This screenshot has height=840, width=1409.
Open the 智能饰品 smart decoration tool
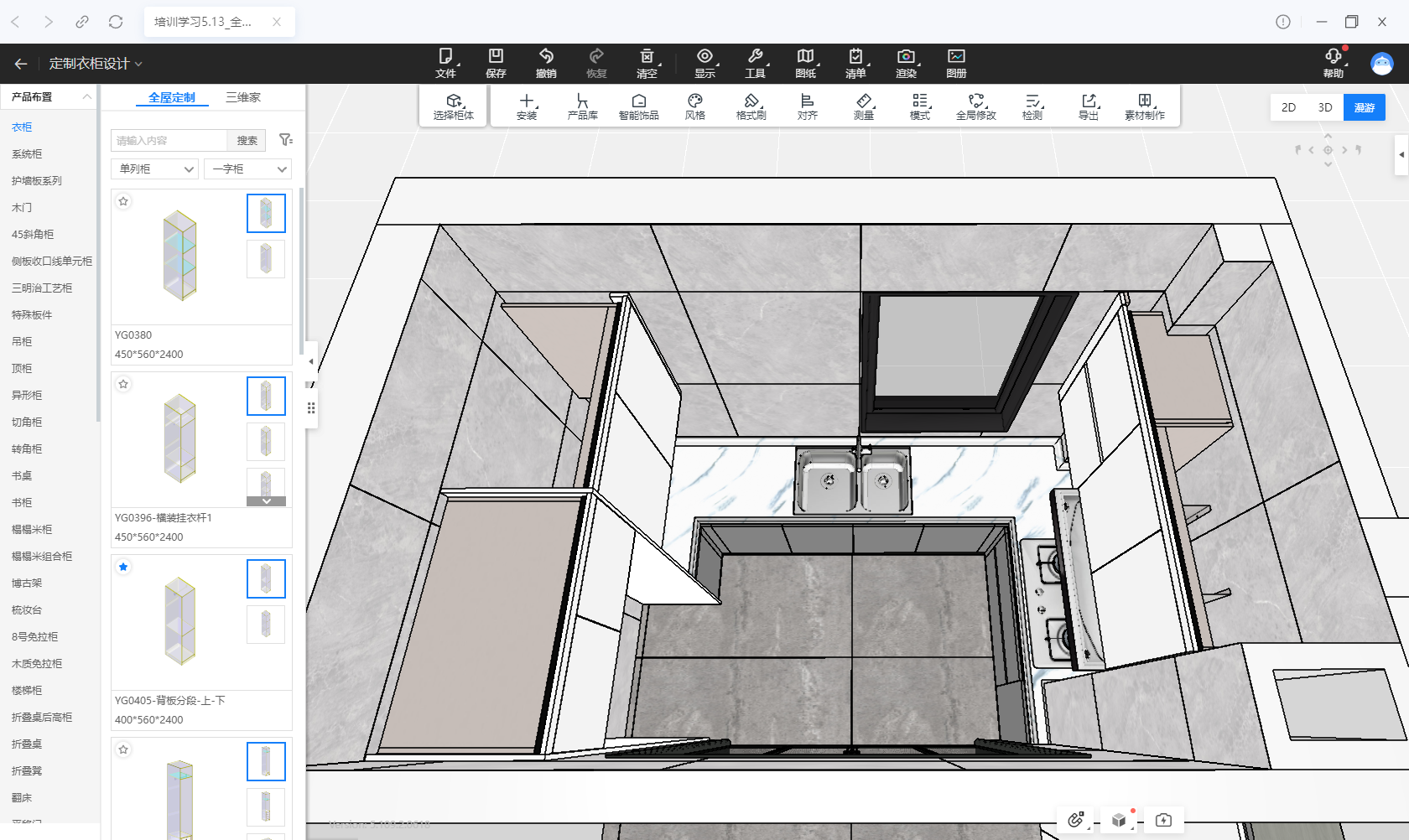click(x=638, y=106)
